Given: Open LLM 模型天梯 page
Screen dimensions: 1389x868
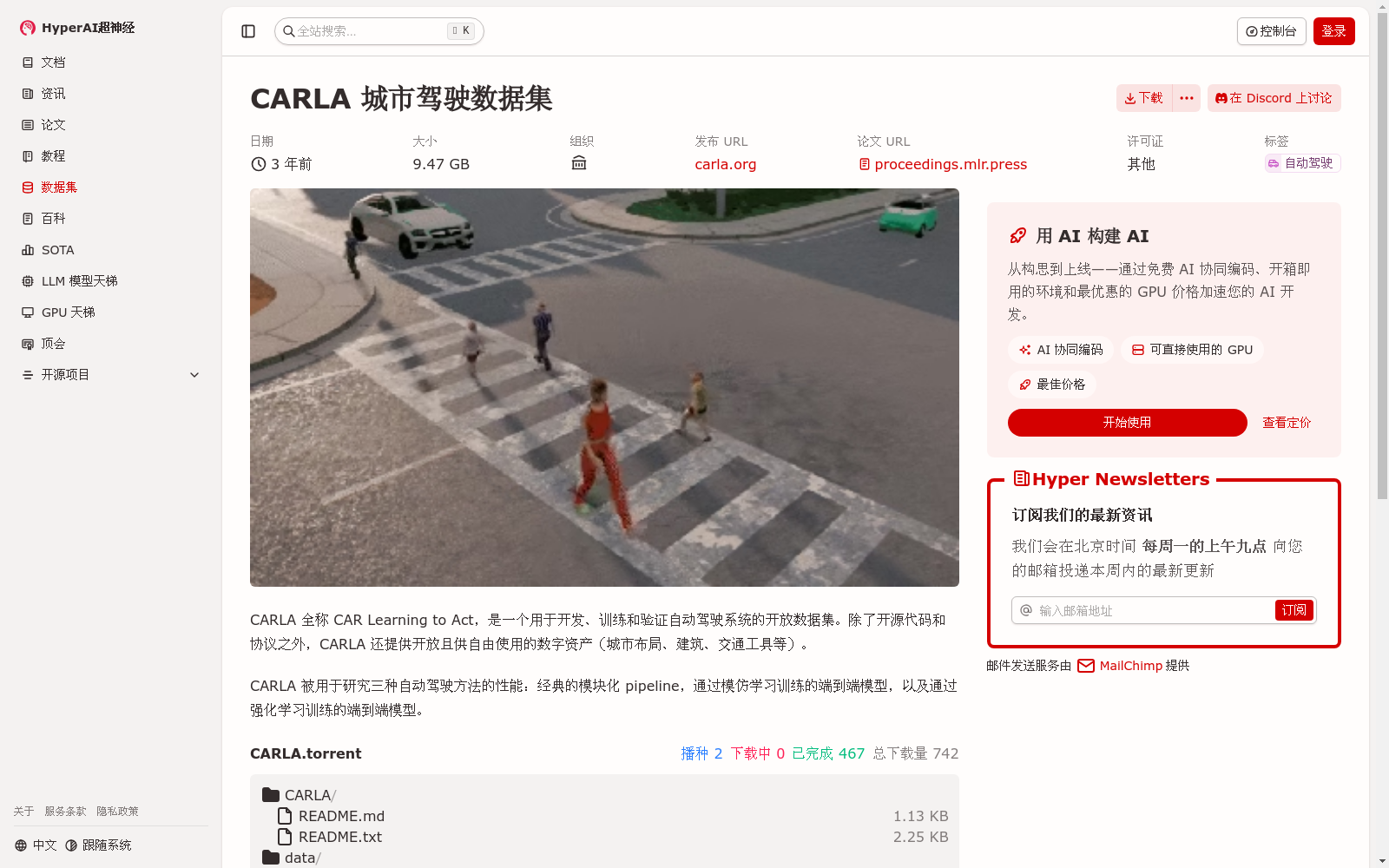Looking at the screenshot, I should [x=110, y=281].
